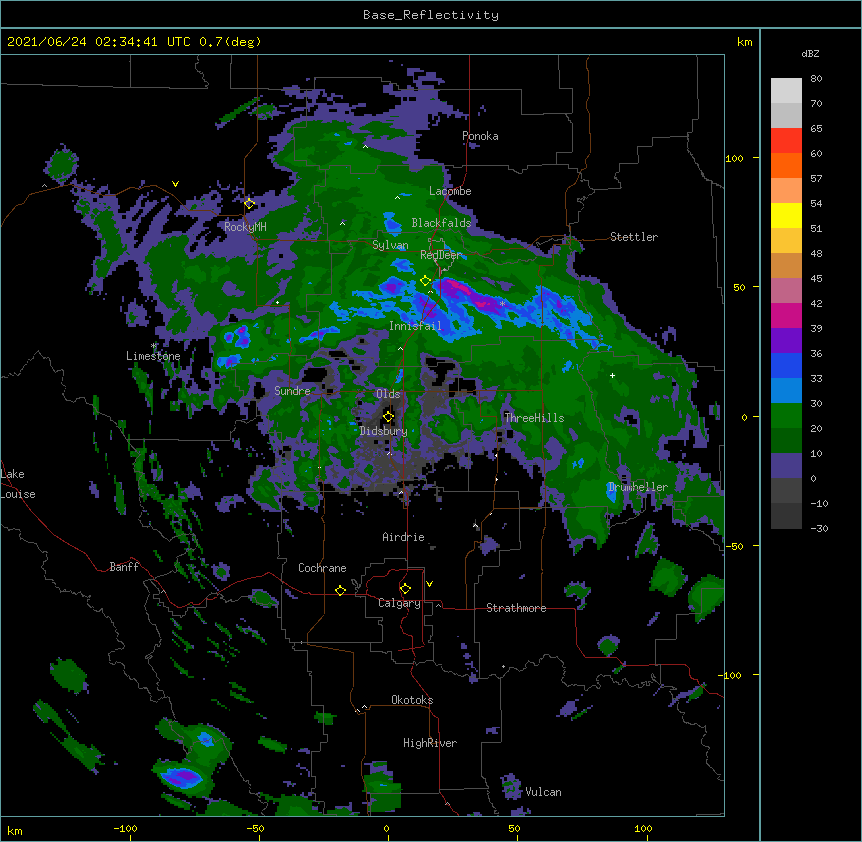862x842 pixels.
Task: Pick the slate purple 0-10 dBZ legend band
Action: click(x=786, y=466)
